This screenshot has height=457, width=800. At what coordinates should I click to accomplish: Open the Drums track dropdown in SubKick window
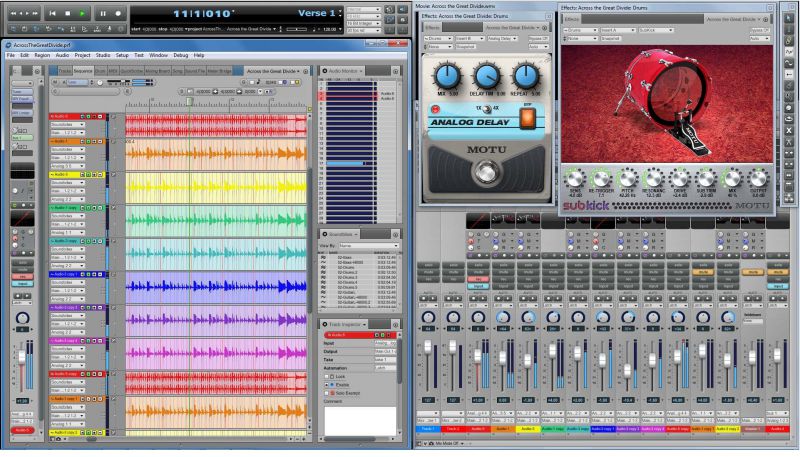580,31
